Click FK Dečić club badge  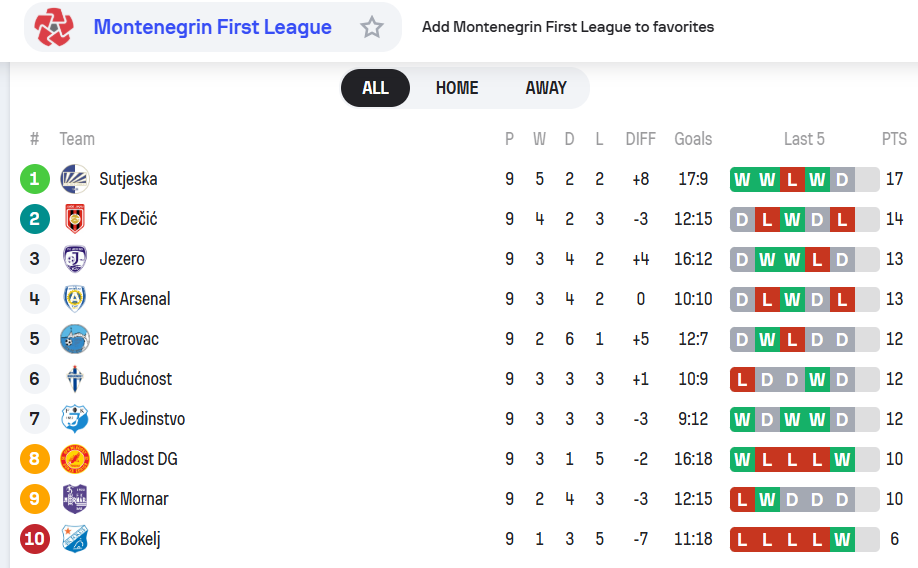75,219
